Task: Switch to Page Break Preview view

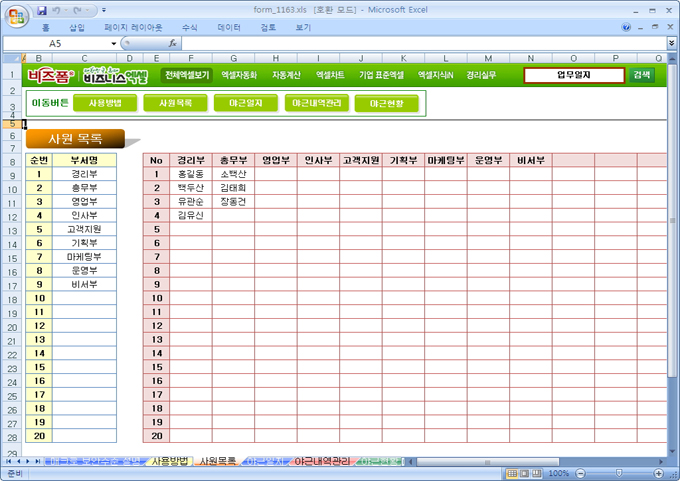Action: point(537,473)
